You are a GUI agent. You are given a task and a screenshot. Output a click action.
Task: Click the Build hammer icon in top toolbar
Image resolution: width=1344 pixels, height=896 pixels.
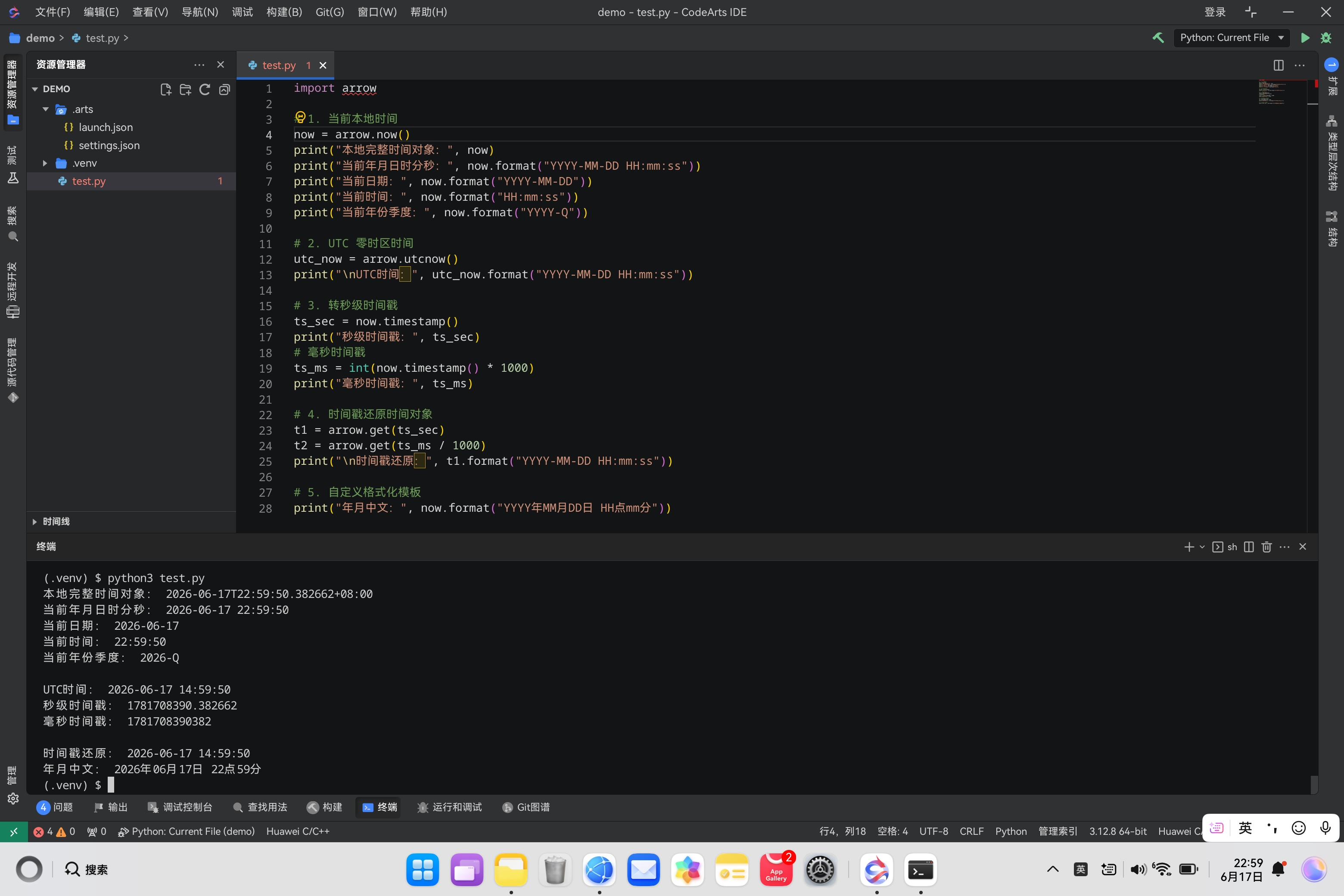coord(1158,38)
